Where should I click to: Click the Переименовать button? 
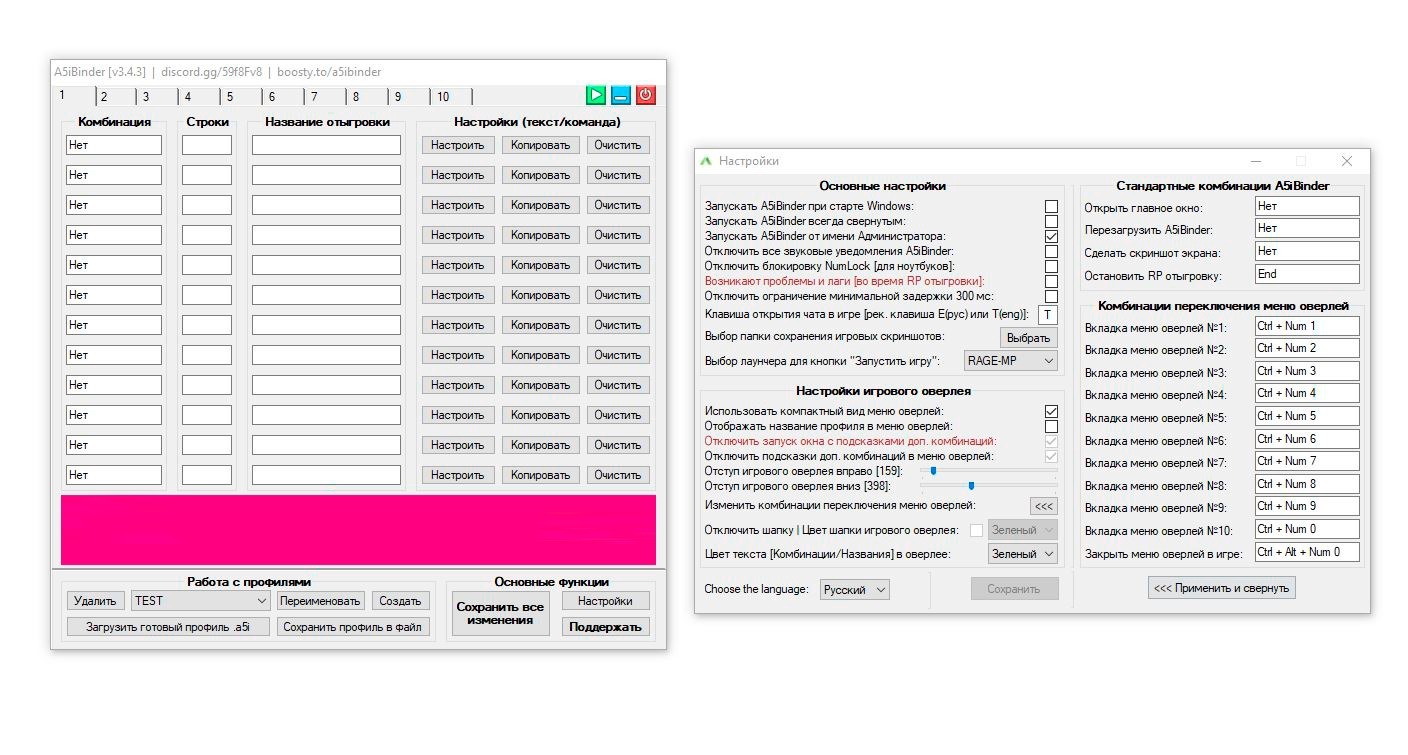[x=320, y=601]
